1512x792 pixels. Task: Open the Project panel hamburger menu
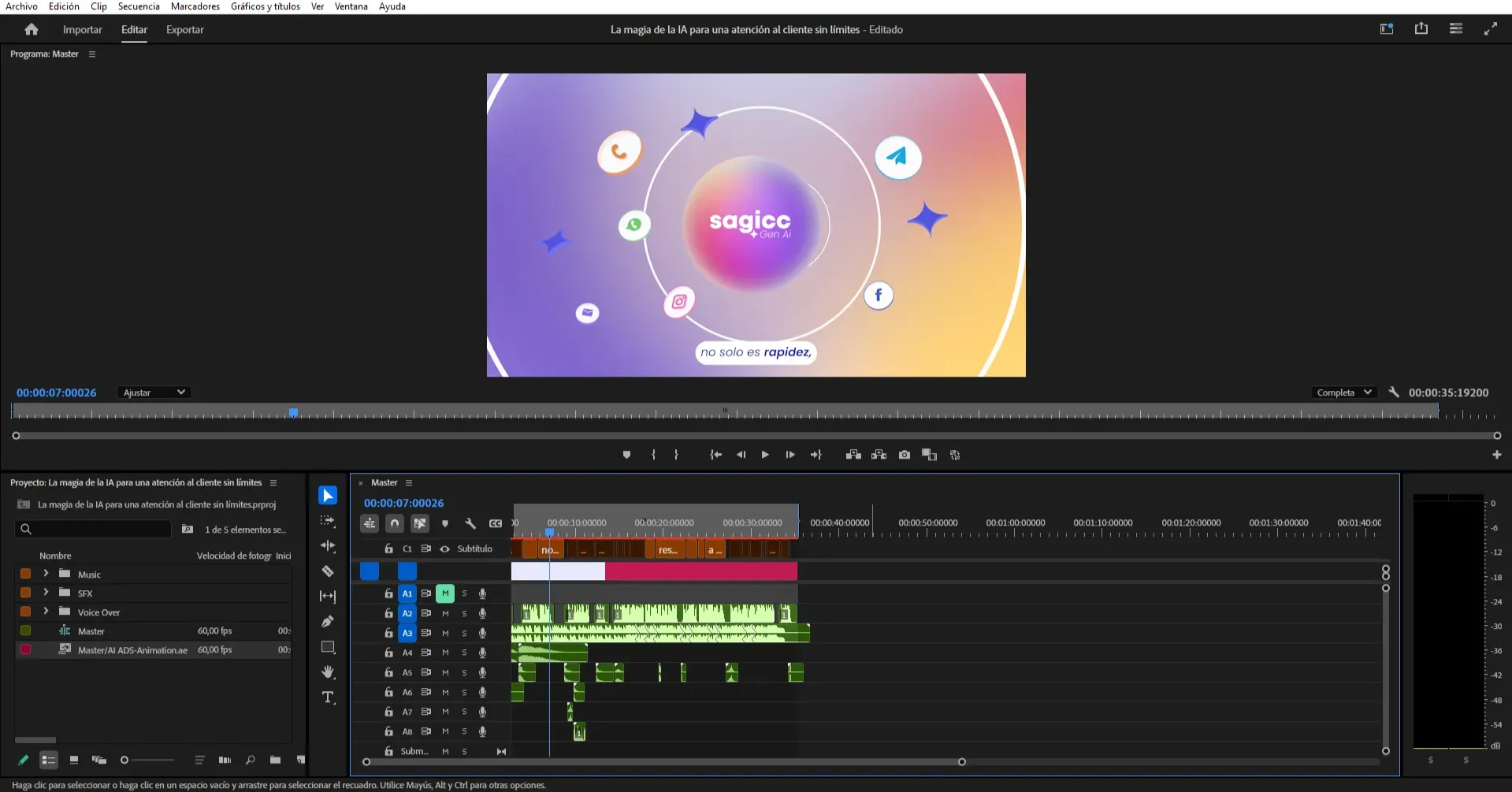(273, 483)
